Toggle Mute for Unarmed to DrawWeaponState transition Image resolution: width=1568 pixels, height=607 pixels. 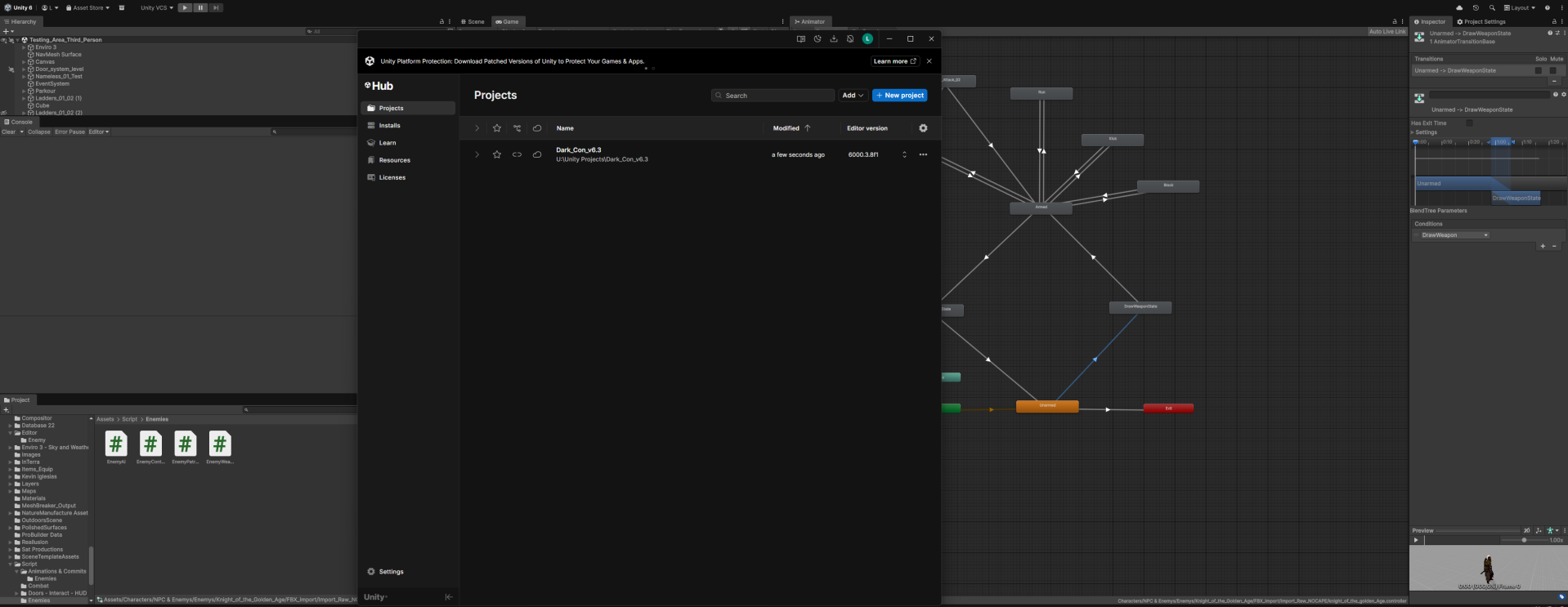(1553, 70)
